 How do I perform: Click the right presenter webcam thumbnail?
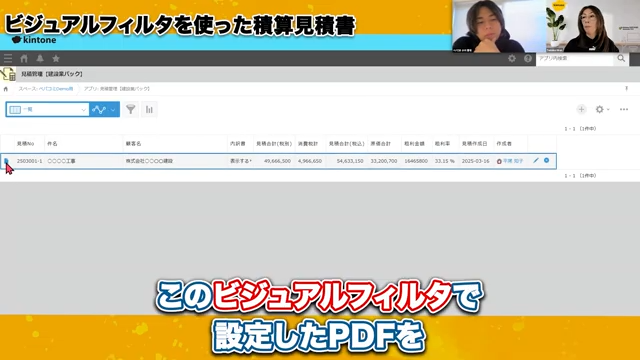tap(593, 26)
